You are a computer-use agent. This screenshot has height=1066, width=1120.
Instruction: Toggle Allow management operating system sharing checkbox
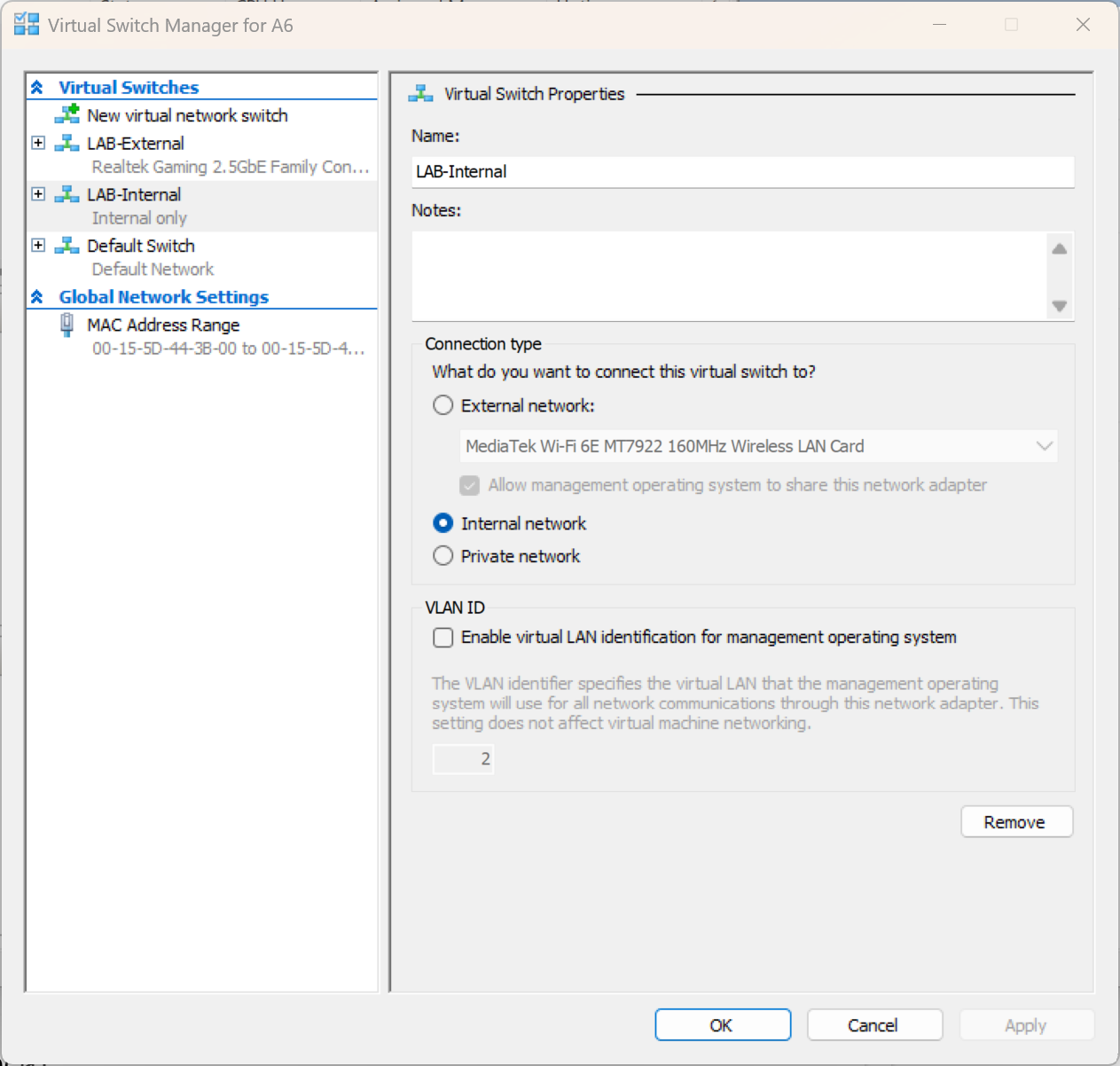pyautogui.click(x=470, y=485)
